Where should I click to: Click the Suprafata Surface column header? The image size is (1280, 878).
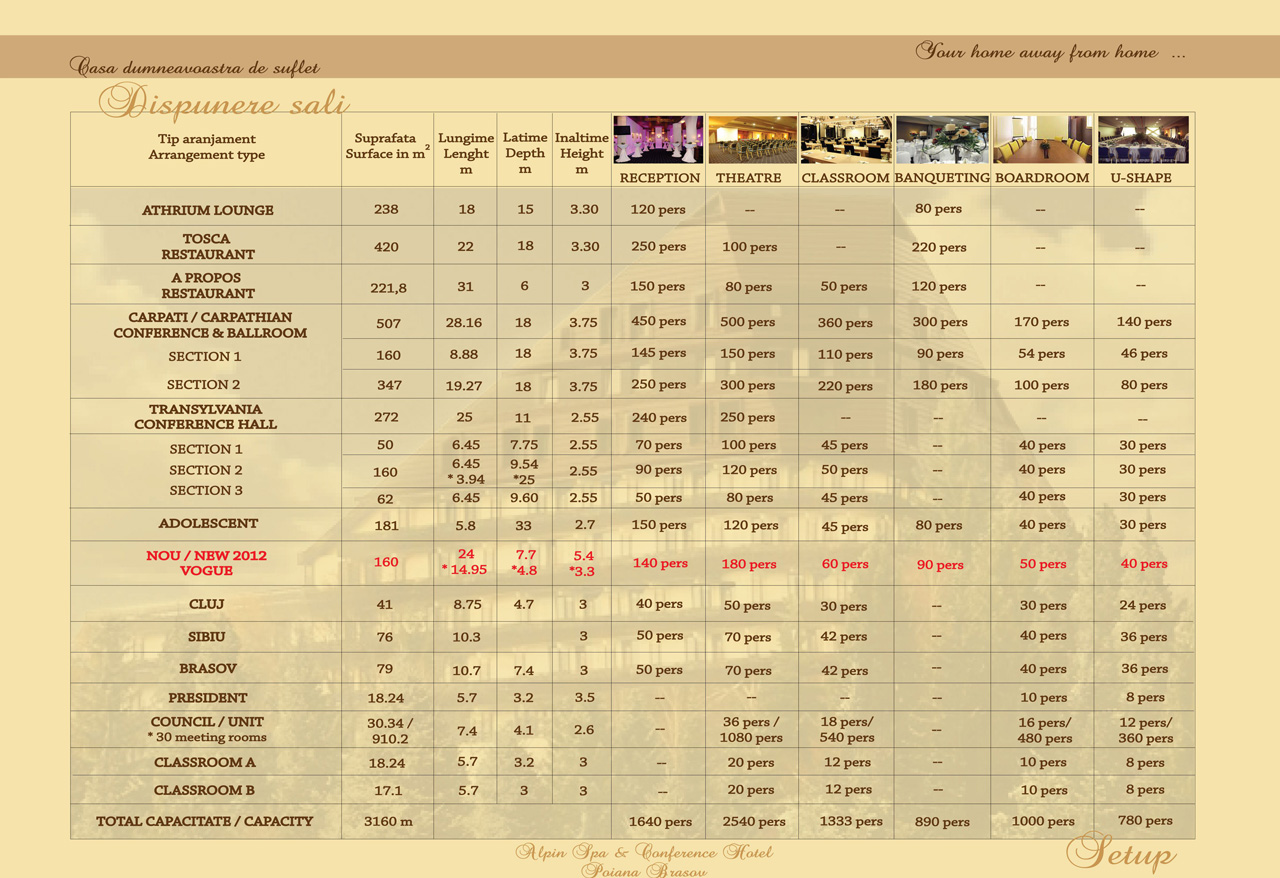tap(387, 146)
